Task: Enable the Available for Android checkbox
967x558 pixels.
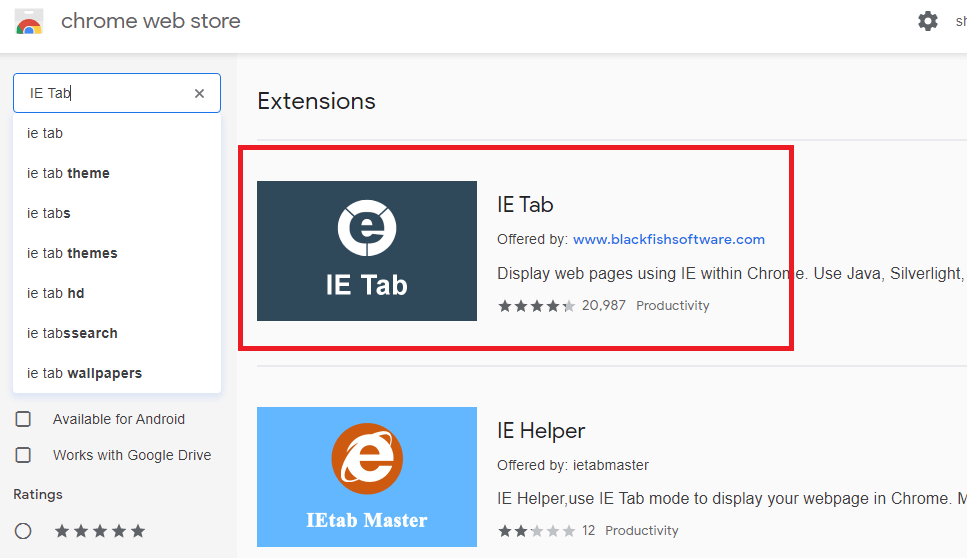Action: 23,419
